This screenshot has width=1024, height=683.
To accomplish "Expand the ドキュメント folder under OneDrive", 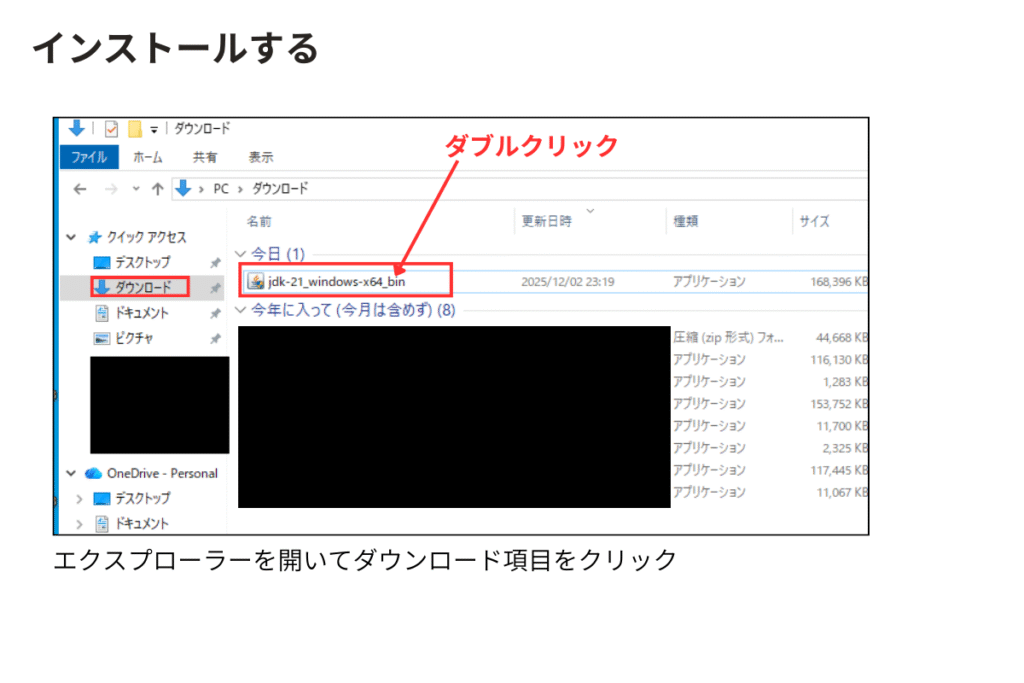I will (x=79, y=523).
